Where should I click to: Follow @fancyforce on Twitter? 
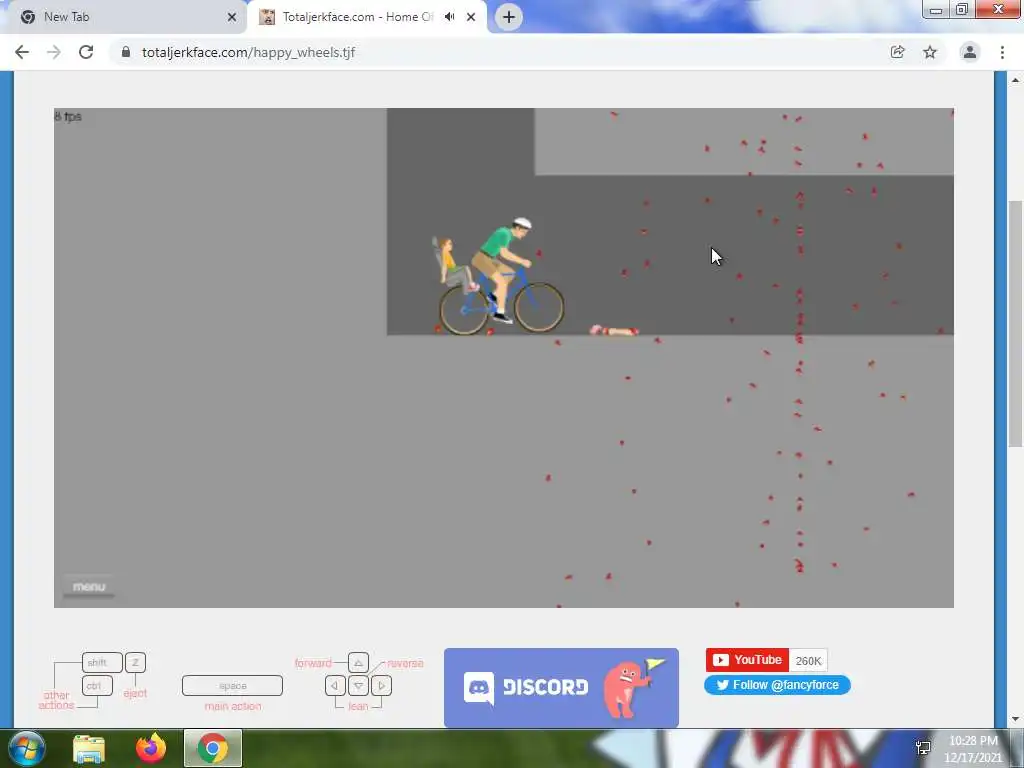[x=777, y=685]
